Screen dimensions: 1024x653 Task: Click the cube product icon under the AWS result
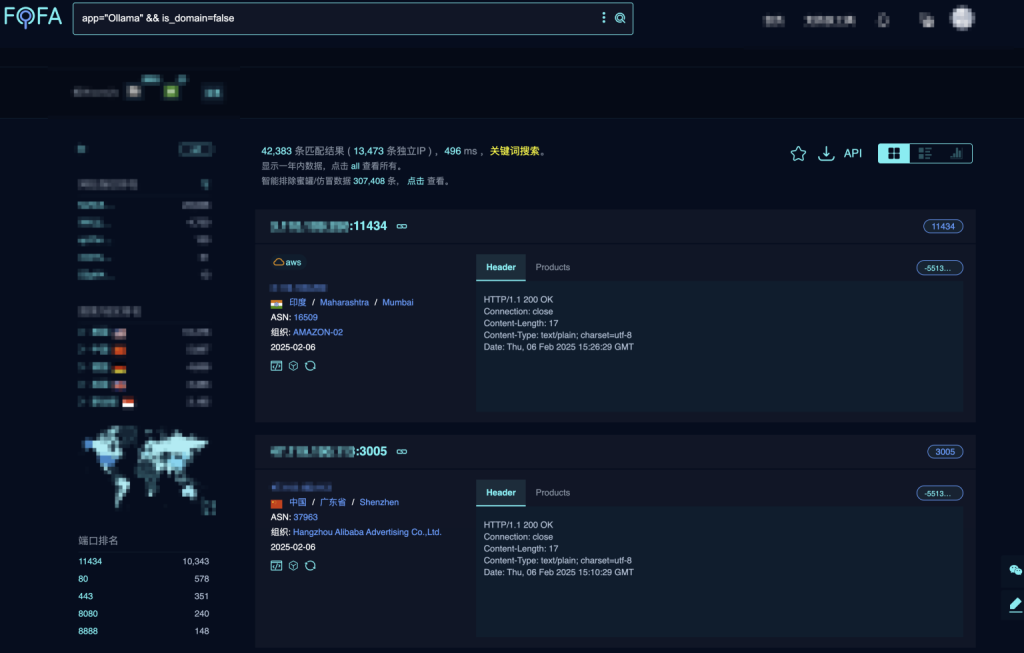(x=293, y=366)
